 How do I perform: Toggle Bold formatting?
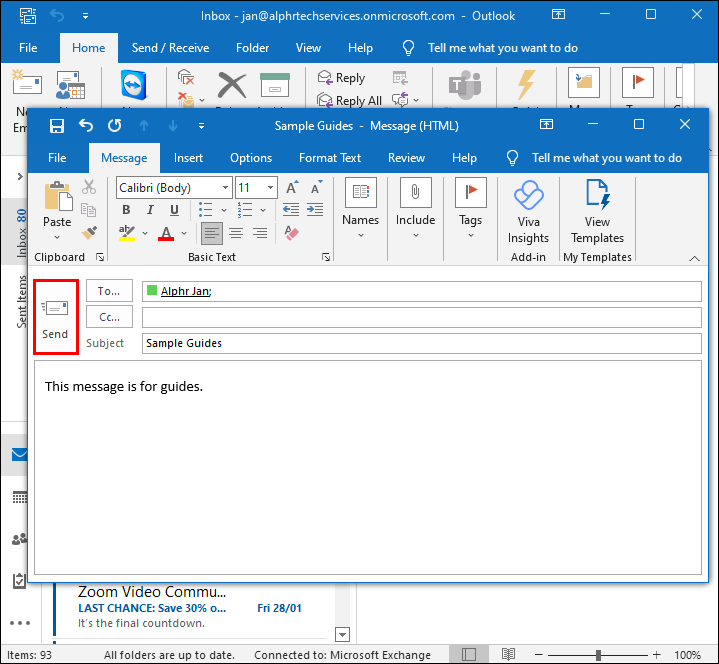[126, 210]
